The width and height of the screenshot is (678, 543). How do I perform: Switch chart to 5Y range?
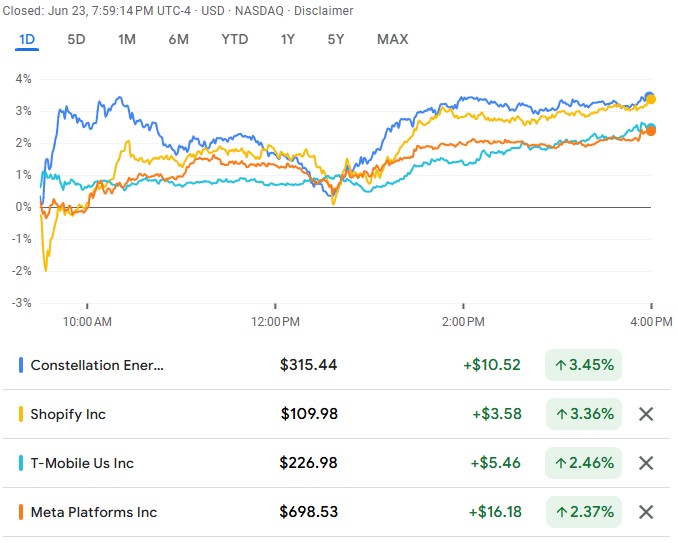(337, 40)
